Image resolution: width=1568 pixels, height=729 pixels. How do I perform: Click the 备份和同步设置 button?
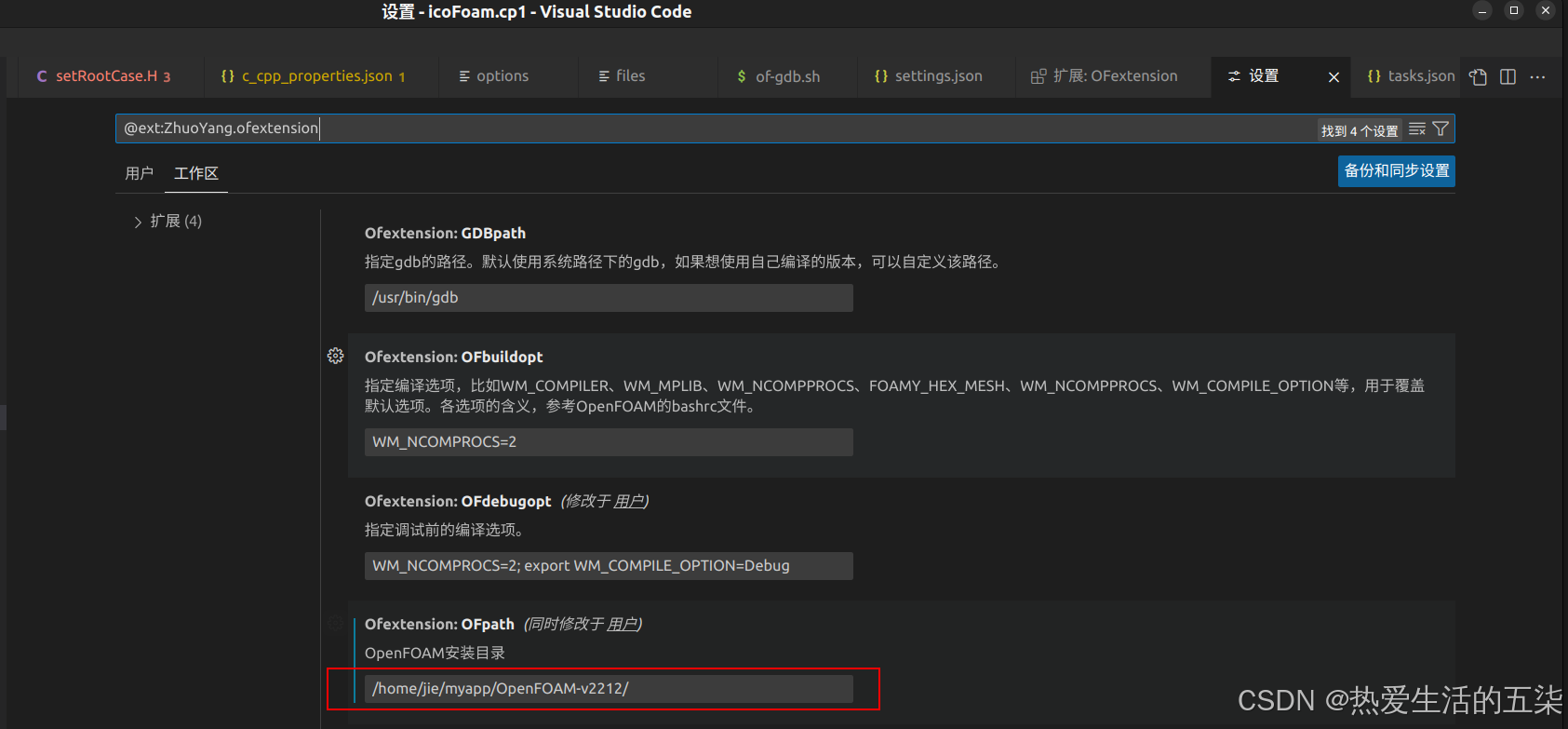[1397, 171]
